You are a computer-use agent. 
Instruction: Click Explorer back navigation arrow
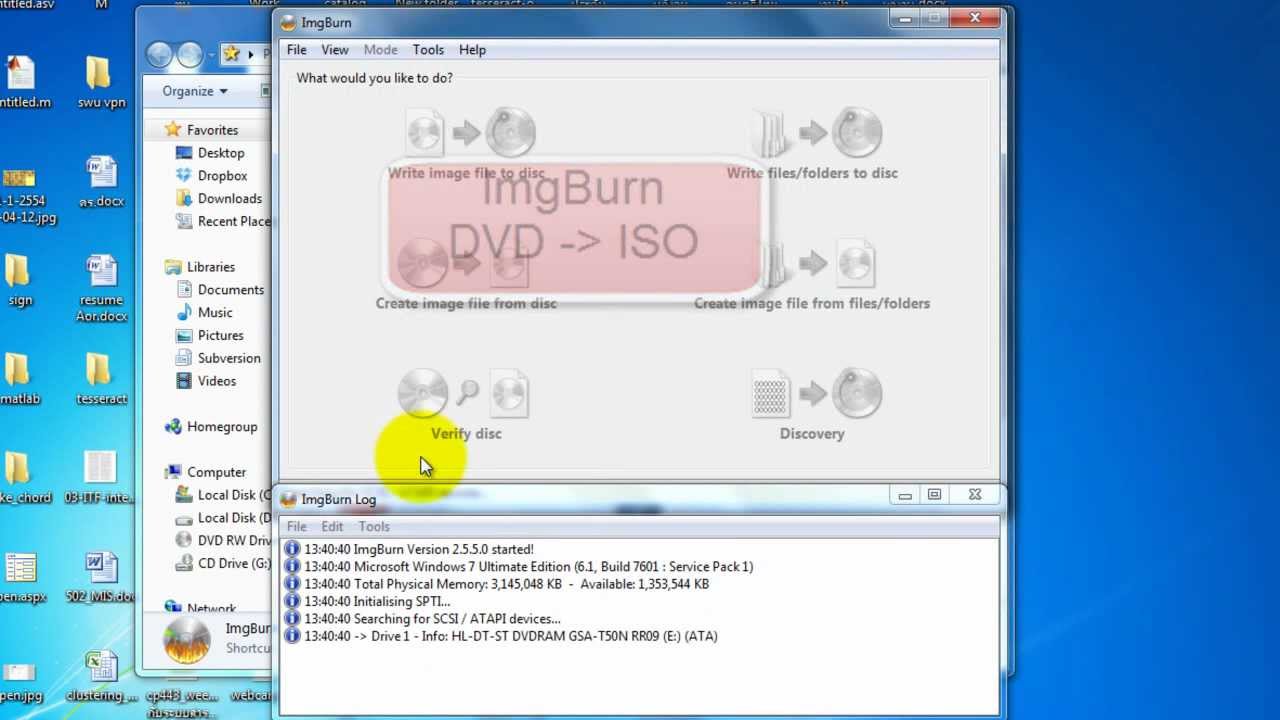coord(160,54)
